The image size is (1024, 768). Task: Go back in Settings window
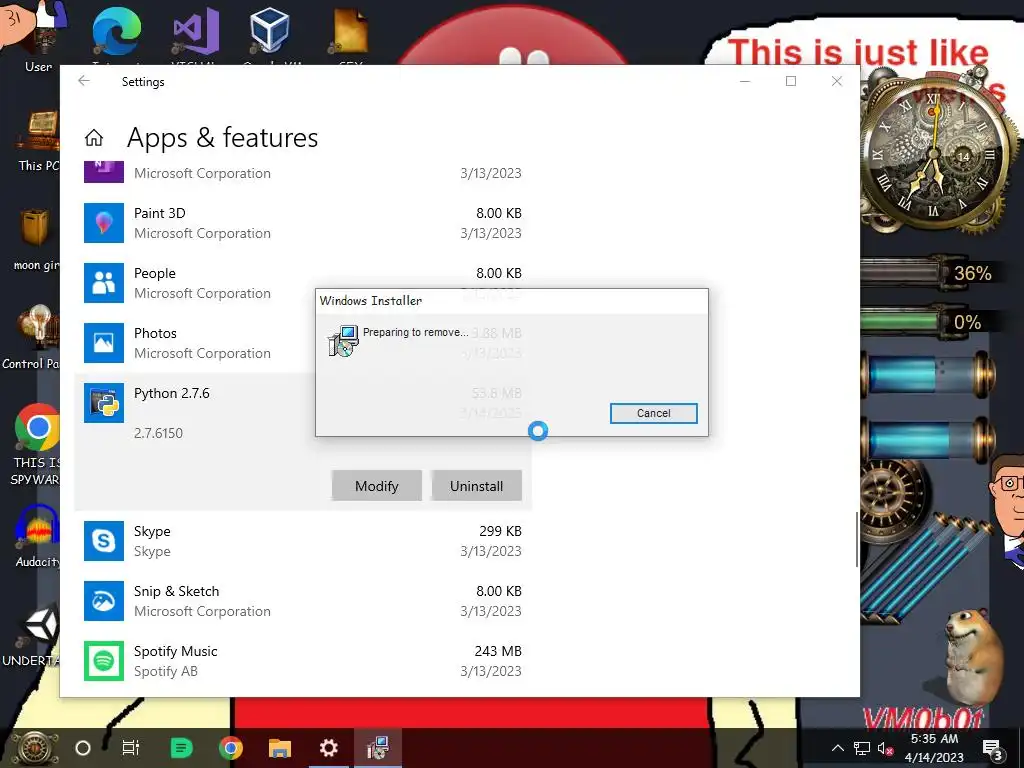[84, 81]
